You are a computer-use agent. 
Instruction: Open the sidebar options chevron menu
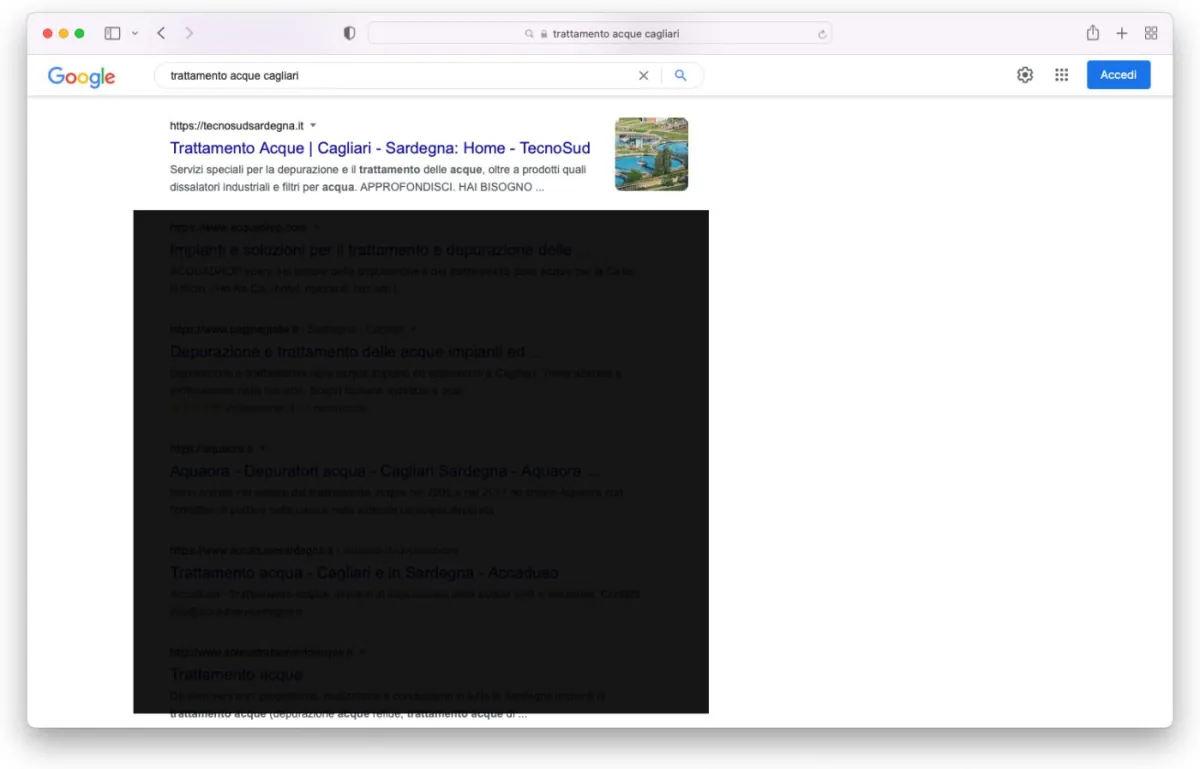point(135,33)
